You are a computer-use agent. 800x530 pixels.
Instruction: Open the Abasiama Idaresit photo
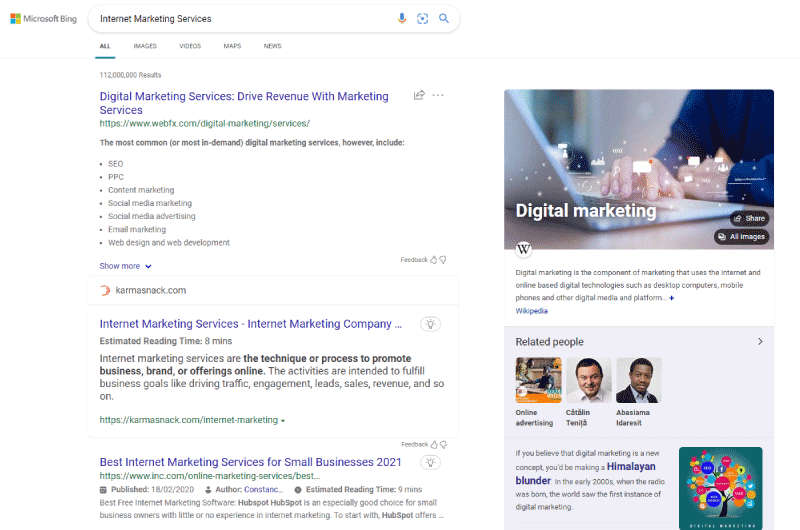coord(638,380)
